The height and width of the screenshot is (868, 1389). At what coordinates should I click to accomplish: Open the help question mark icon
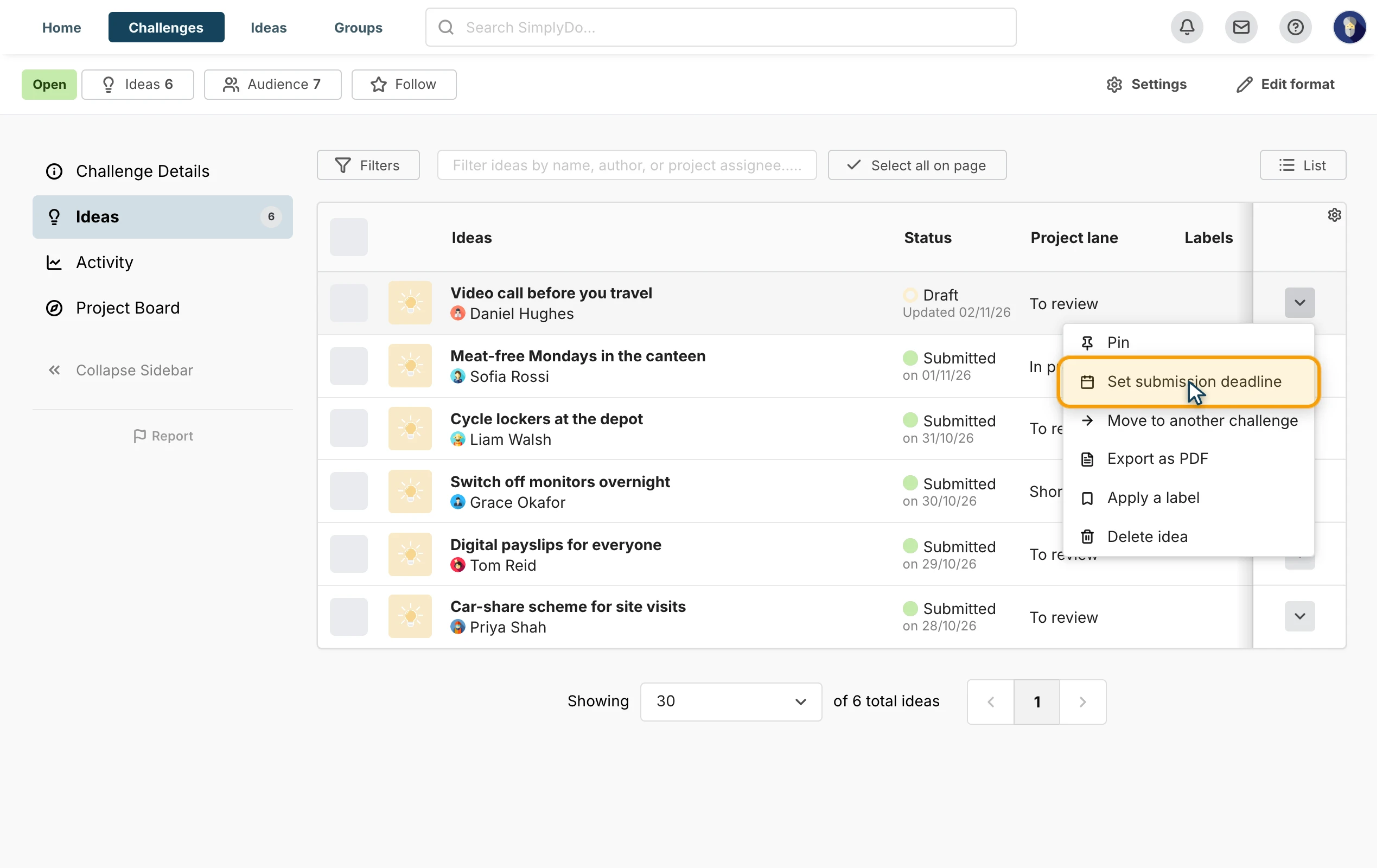pos(1295,27)
